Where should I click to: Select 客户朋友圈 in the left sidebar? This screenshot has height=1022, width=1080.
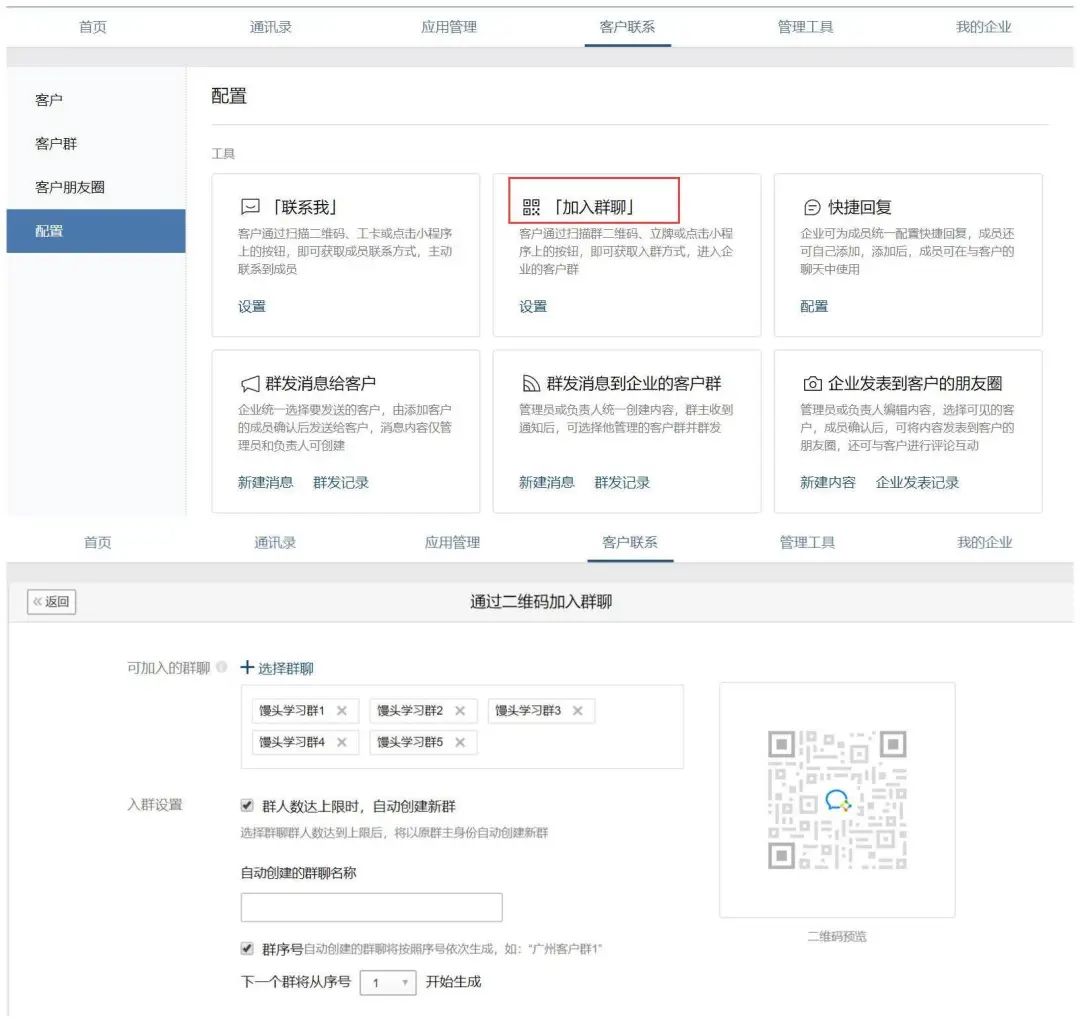tap(70, 187)
